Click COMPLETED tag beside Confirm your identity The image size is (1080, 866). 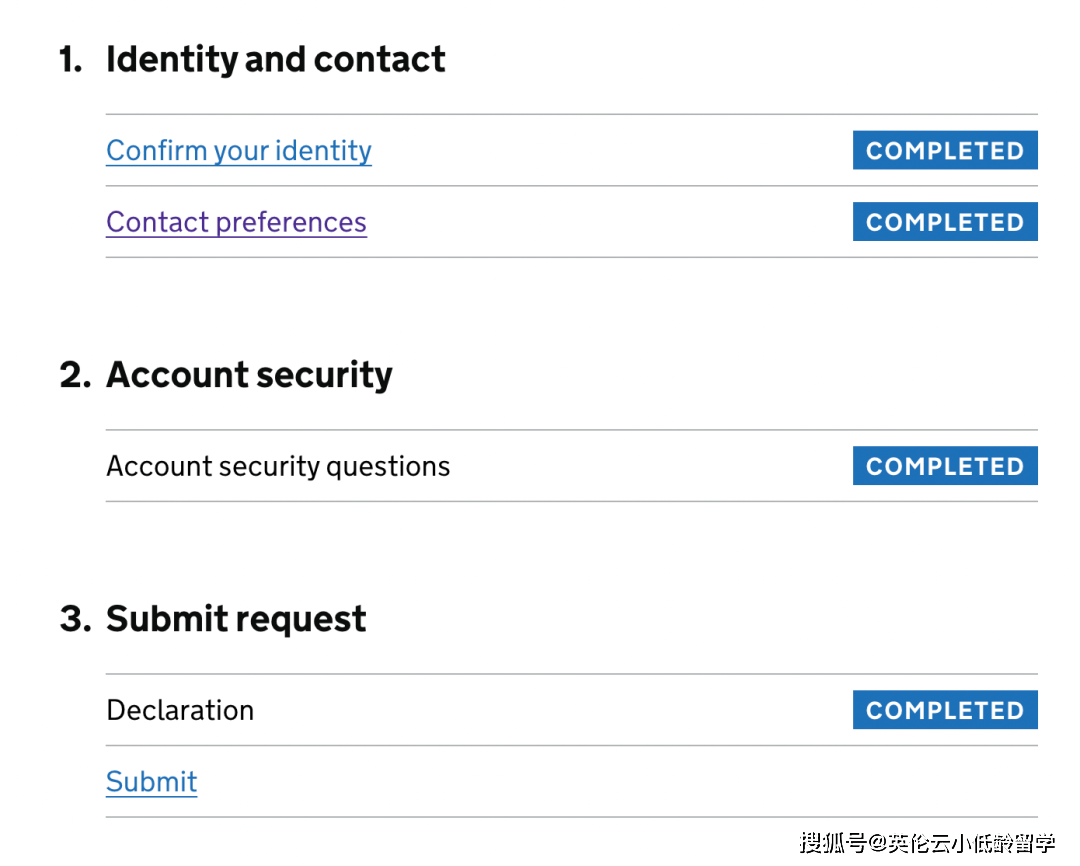click(944, 151)
